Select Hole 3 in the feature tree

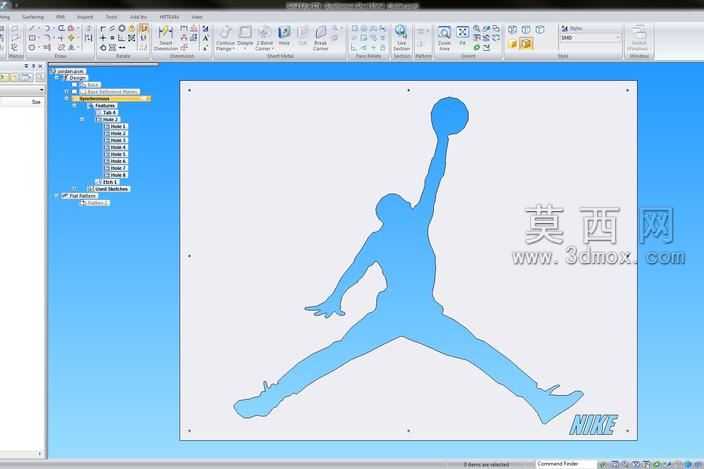[118, 140]
